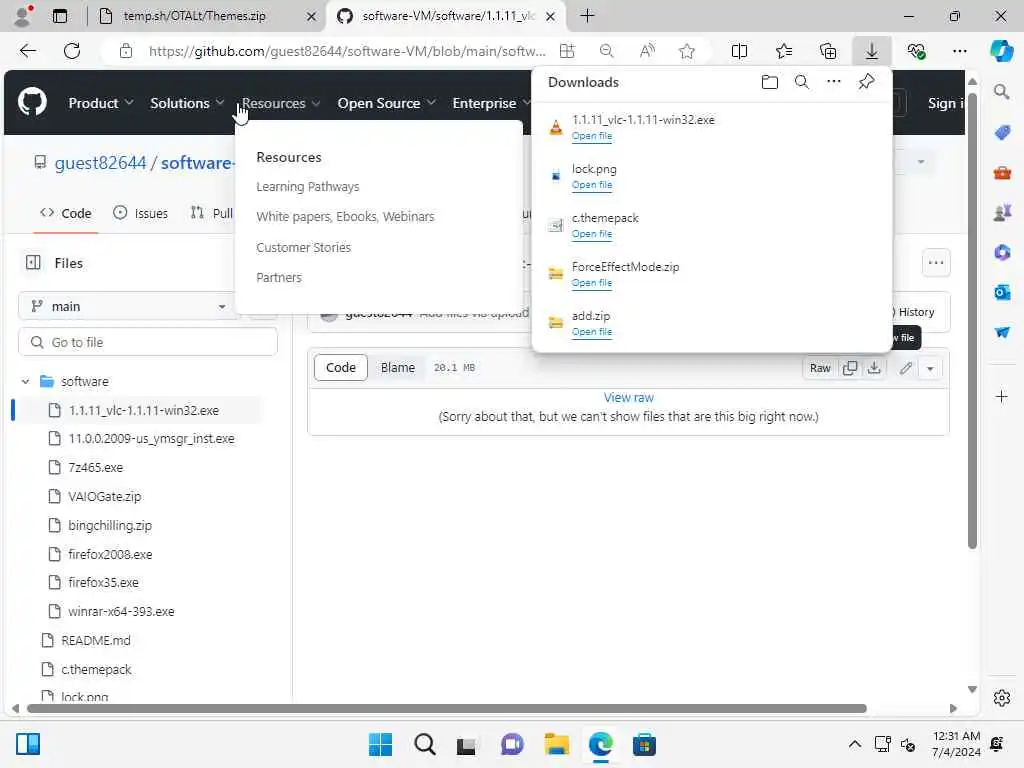
Task: Collapse the software folder
Action: 25,381
